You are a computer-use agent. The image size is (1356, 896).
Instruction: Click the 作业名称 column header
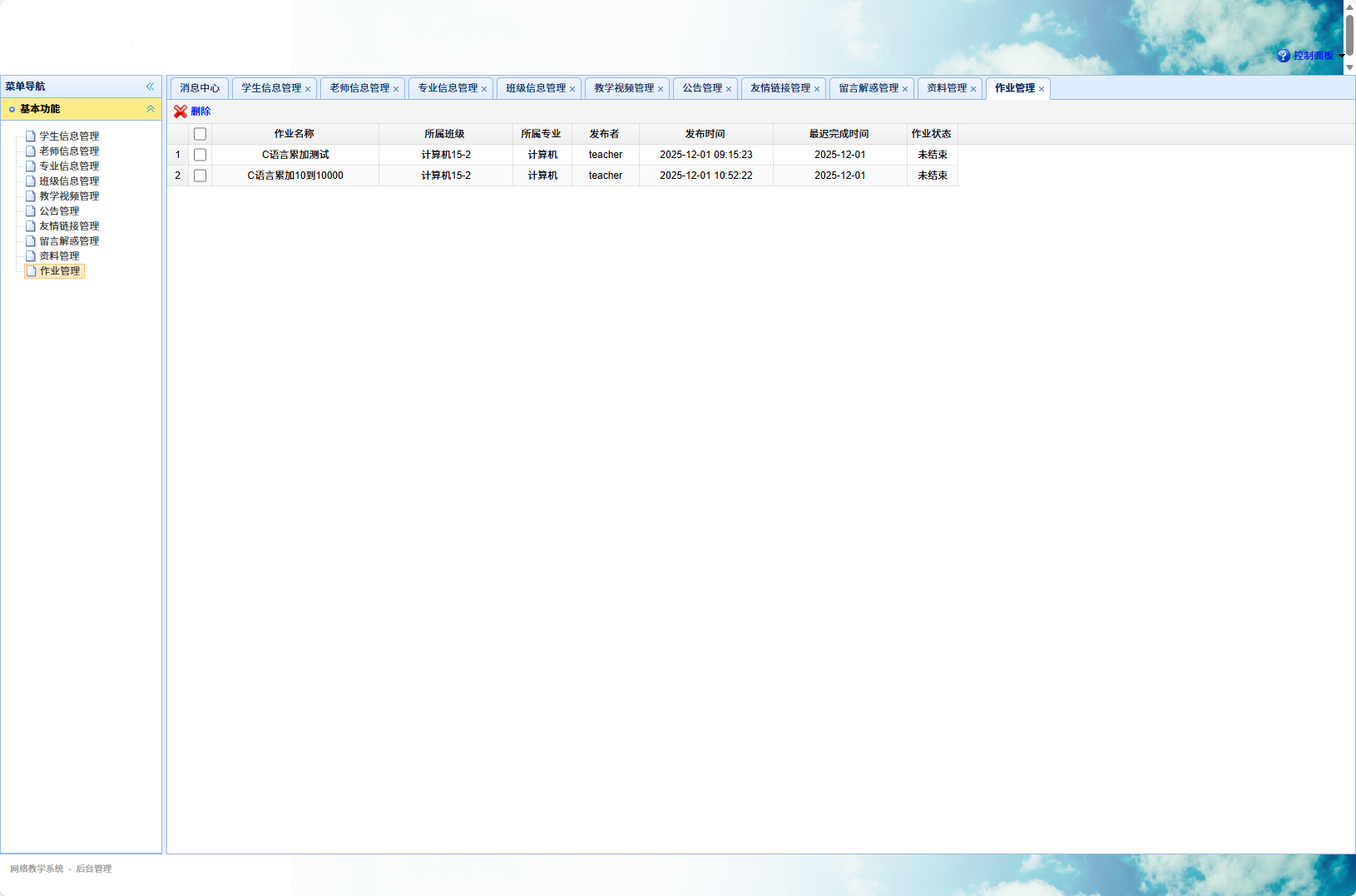(295, 134)
